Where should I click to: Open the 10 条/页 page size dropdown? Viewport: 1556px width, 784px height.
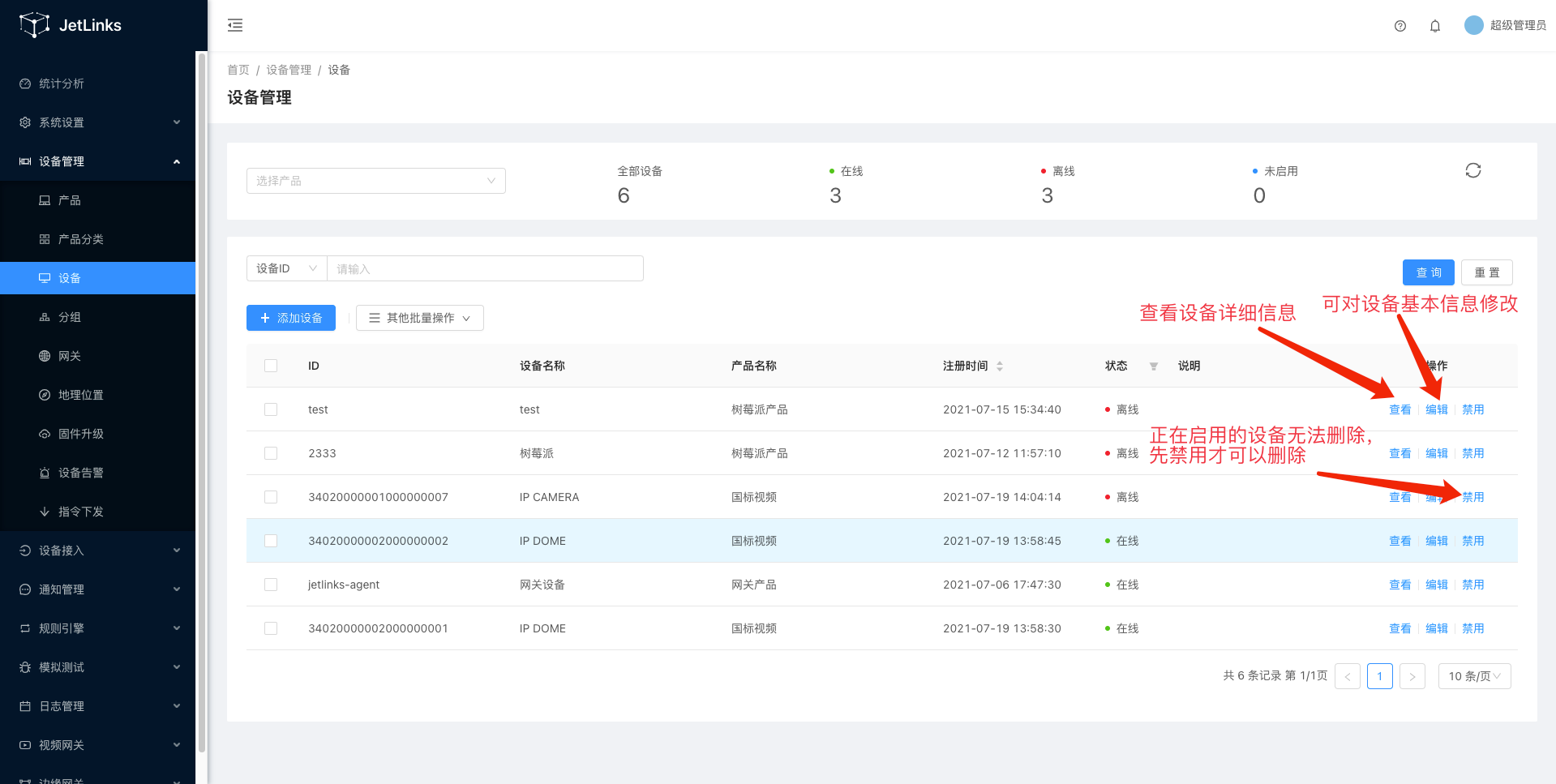pos(1474,676)
